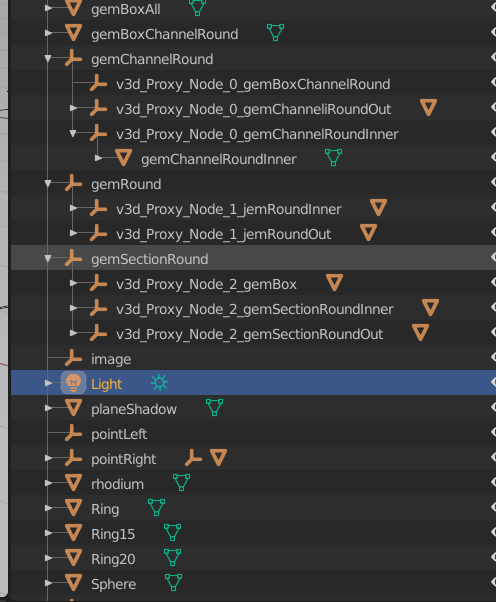Viewport: 496px width, 602px height.
Task: Click the orange child mesh icon beside v3d_Proxy_Node_2_gemBox
Action: pyautogui.click(x=334, y=283)
